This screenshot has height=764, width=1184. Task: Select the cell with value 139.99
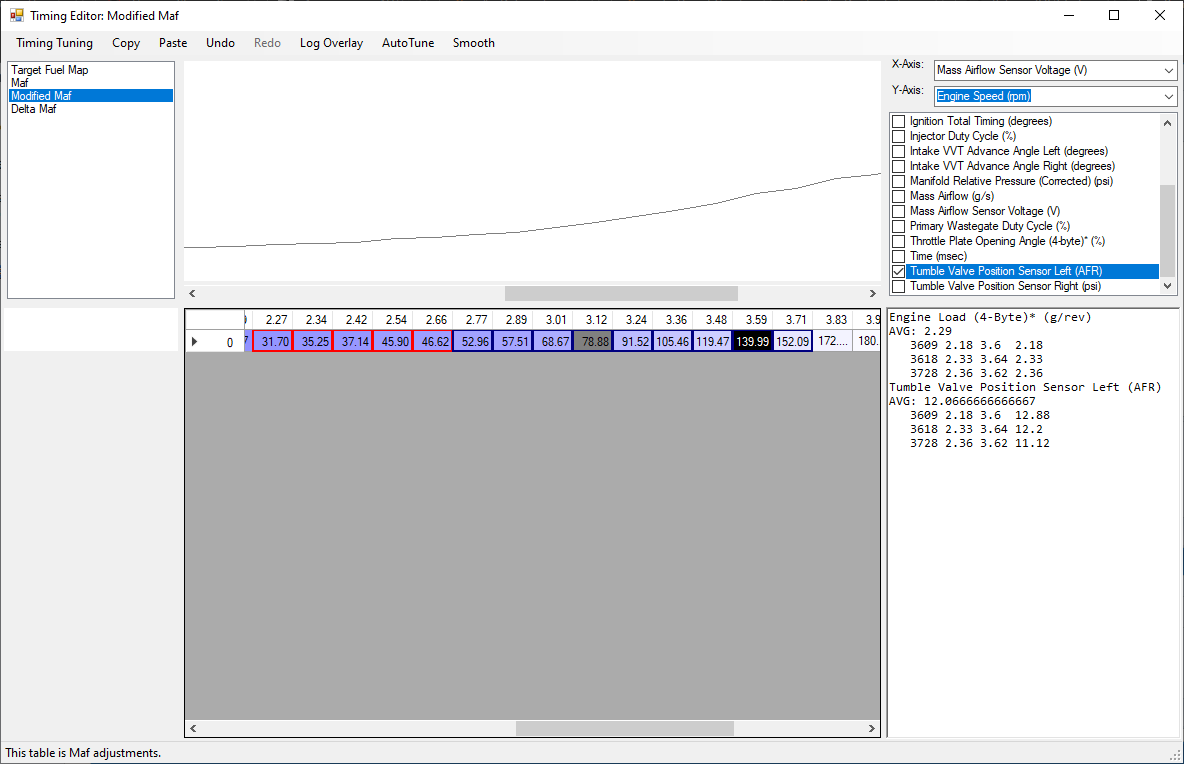[752, 342]
